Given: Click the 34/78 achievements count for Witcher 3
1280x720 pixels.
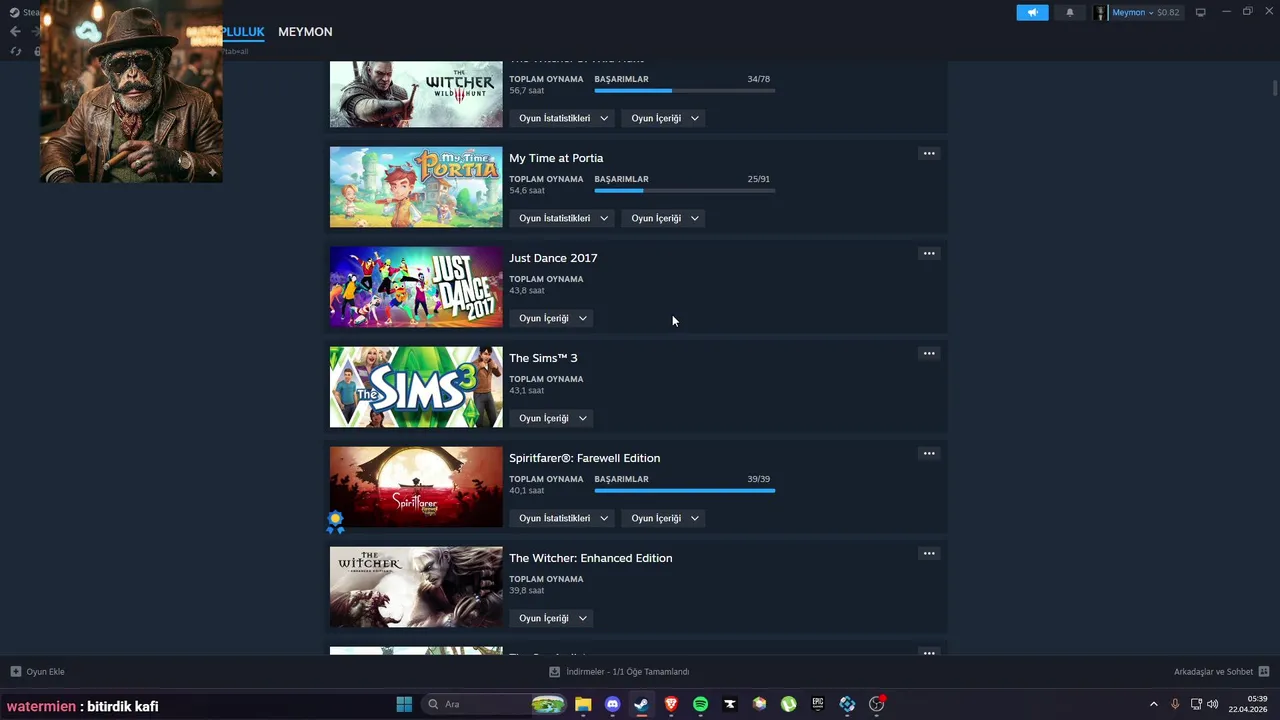Looking at the screenshot, I should tap(758, 79).
